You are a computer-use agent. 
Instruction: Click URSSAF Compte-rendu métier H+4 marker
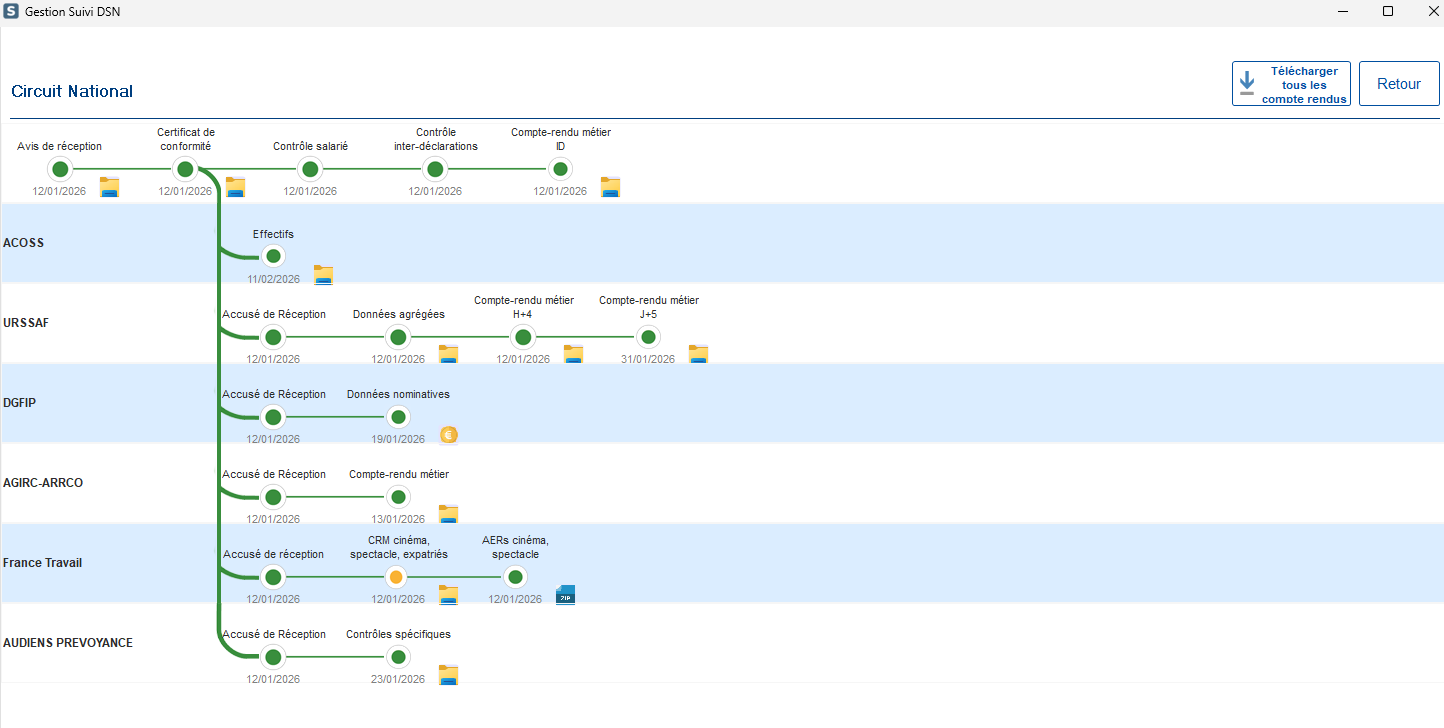coord(523,337)
